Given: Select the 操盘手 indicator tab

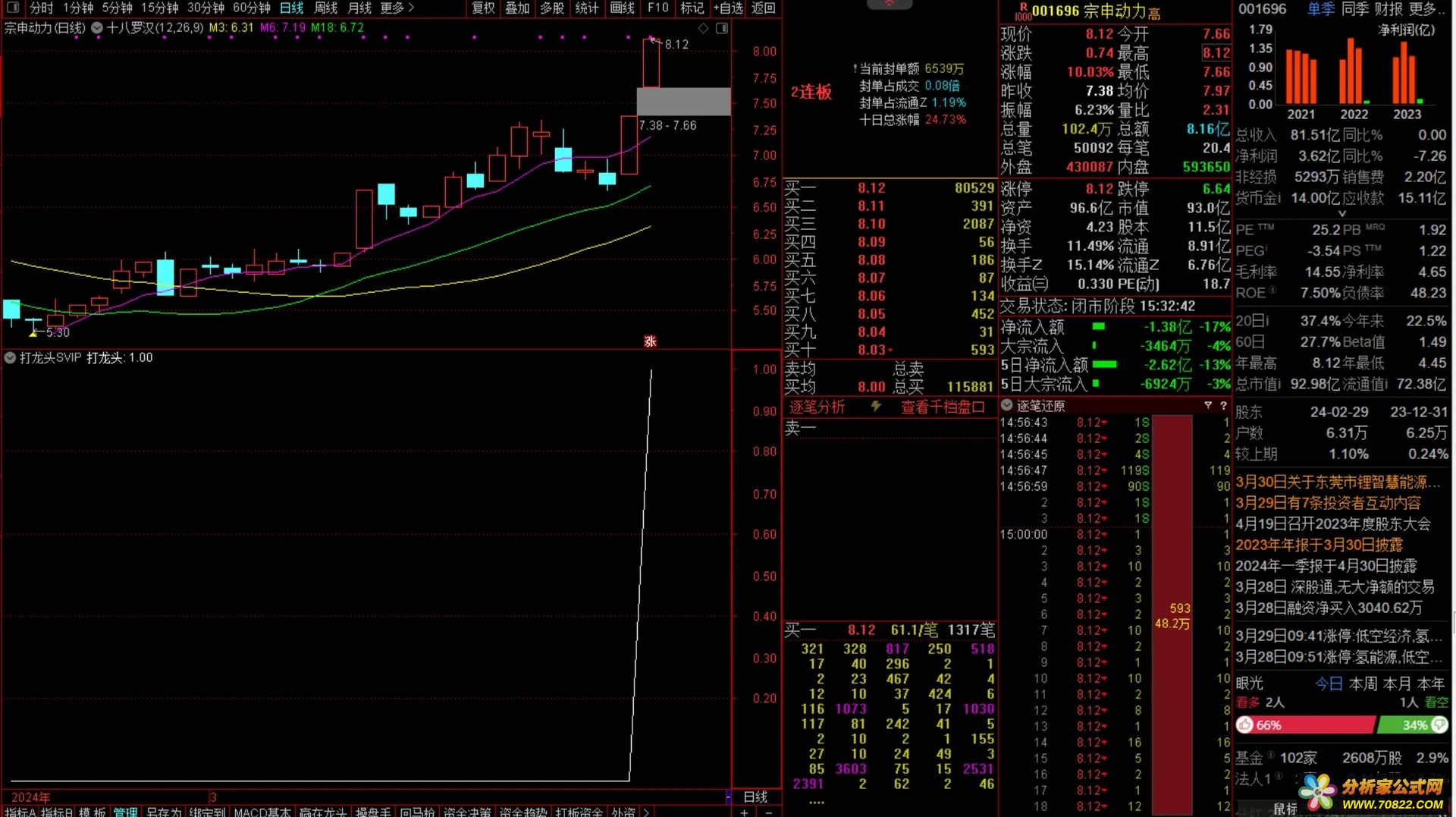Looking at the screenshot, I should 373,812.
